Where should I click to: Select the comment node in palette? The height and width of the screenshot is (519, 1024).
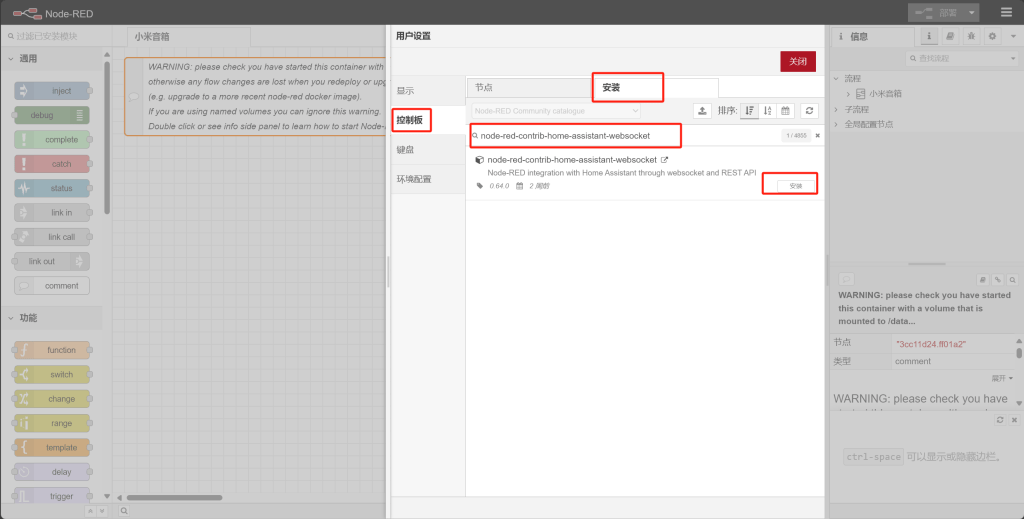52,286
